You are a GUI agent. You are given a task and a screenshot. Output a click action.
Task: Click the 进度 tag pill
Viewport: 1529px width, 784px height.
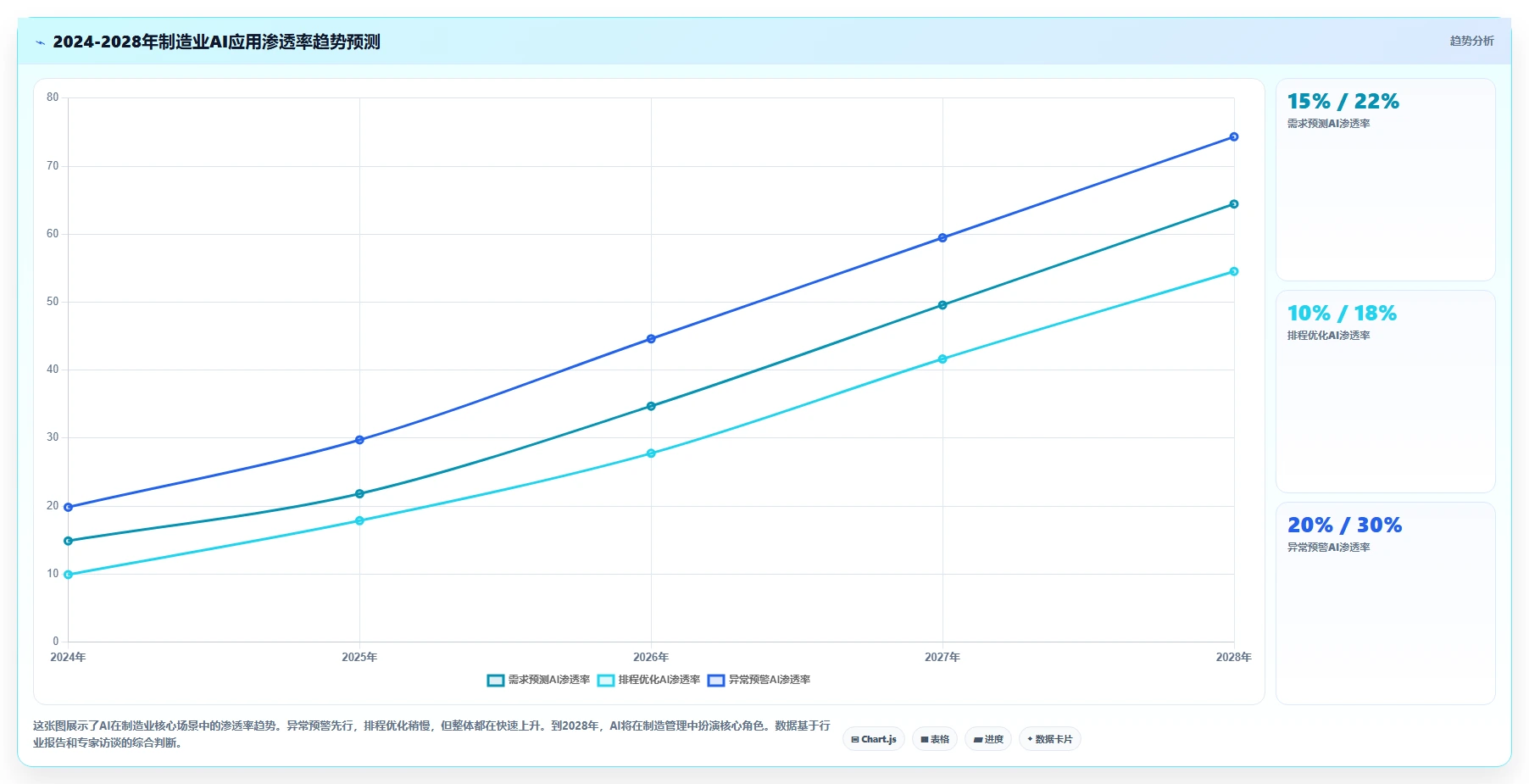pyautogui.click(x=988, y=739)
